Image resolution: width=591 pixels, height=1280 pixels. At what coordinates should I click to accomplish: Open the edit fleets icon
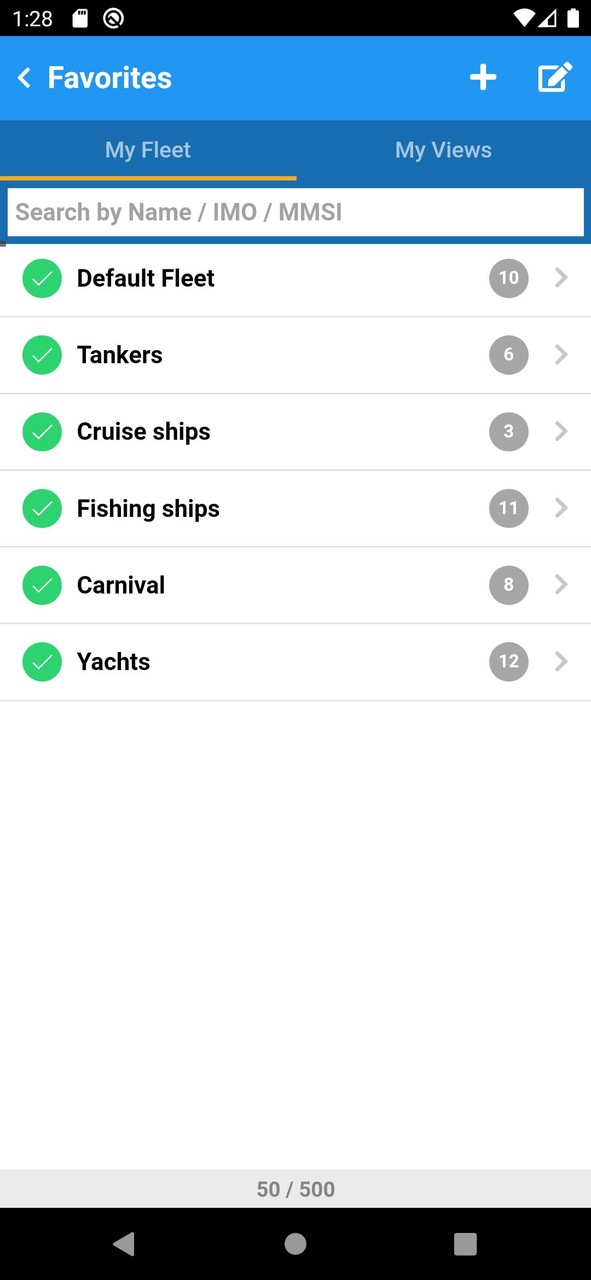555,77
